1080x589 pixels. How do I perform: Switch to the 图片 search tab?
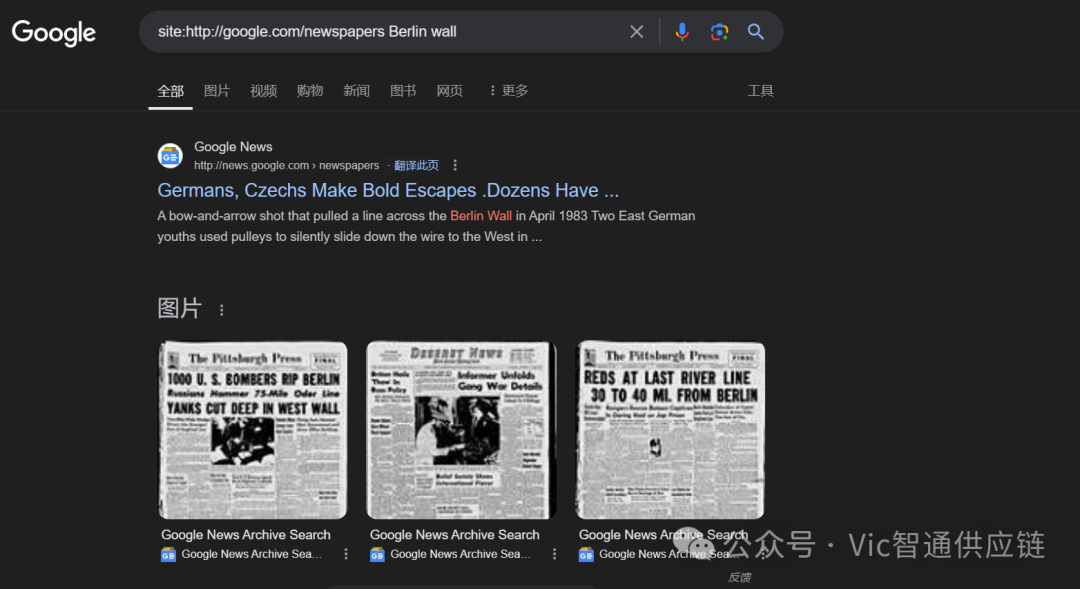tap(216, 91)
